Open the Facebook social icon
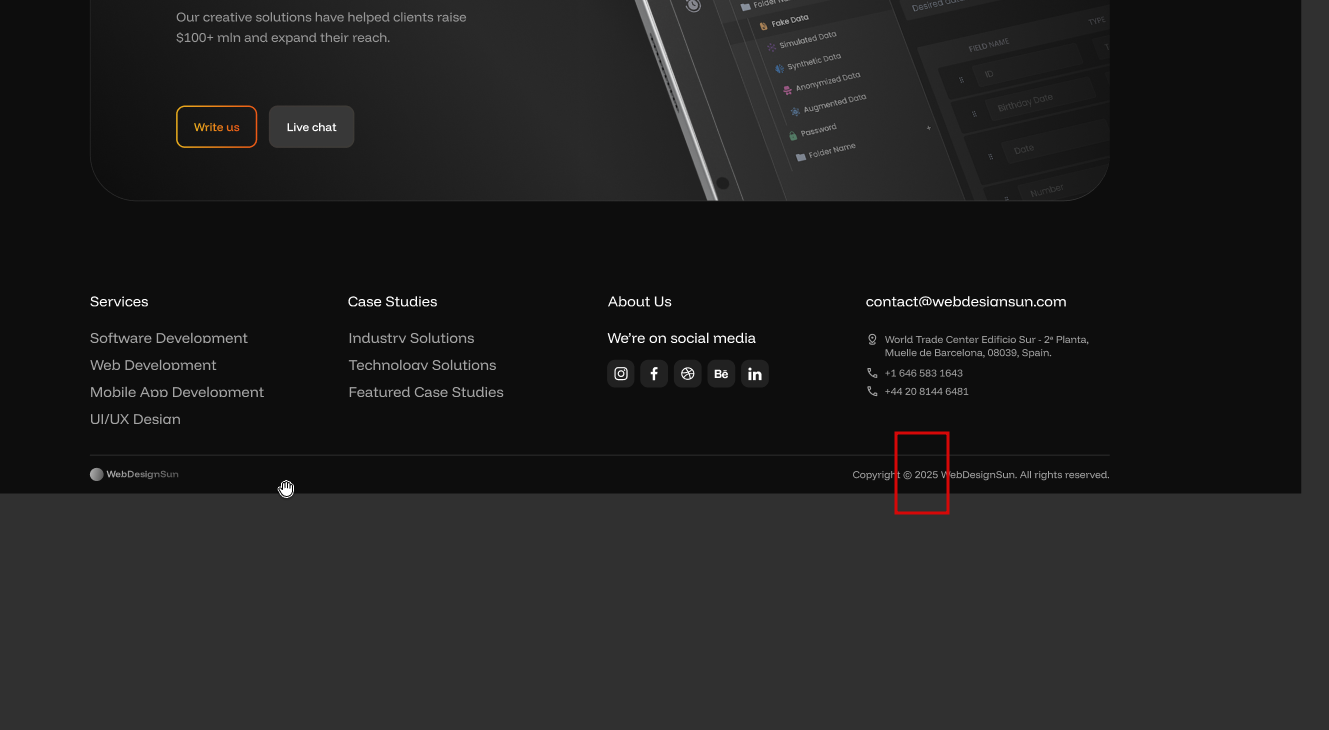 click(654, 374)
